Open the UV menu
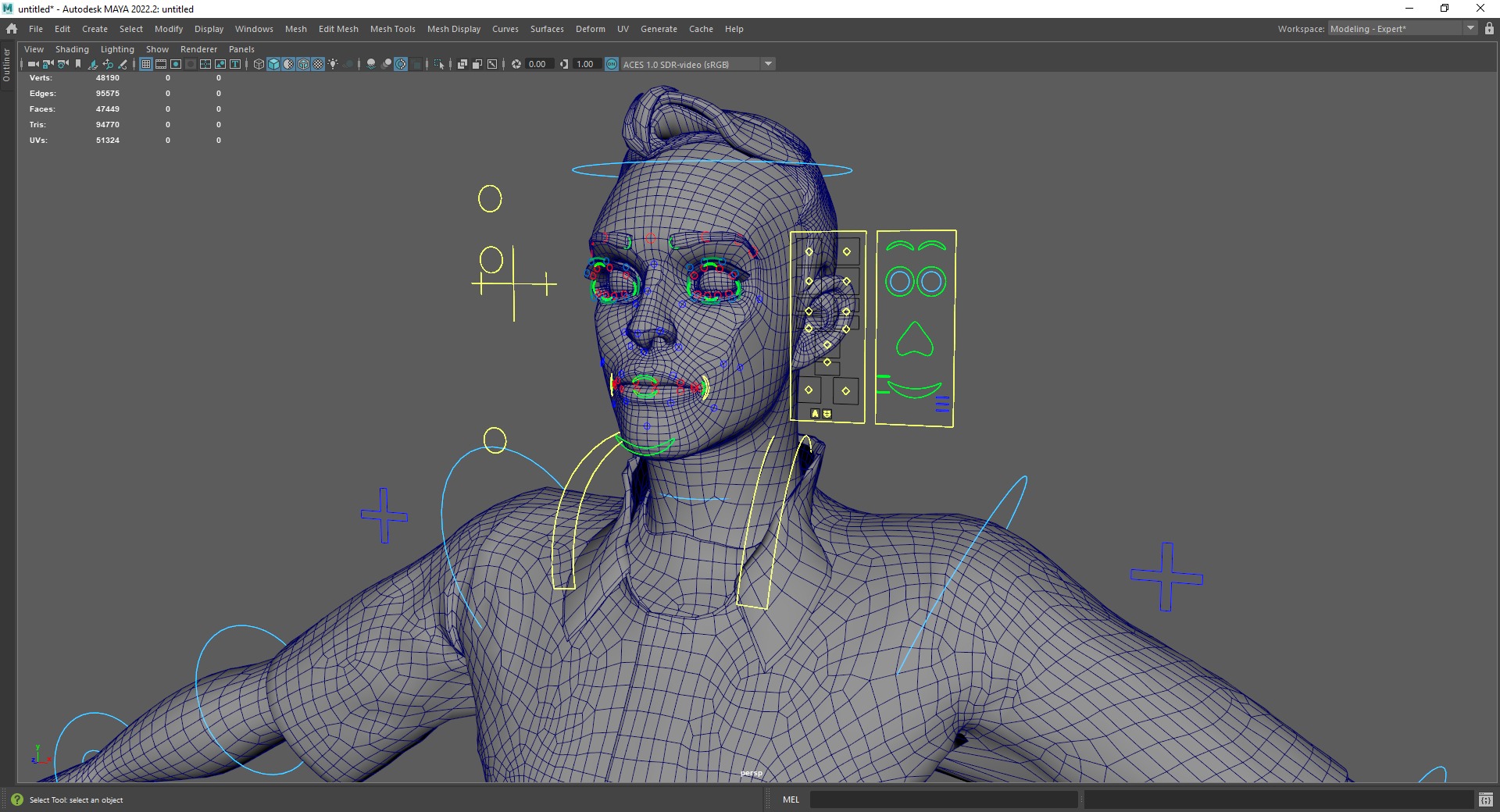 [x=623, y=29]
